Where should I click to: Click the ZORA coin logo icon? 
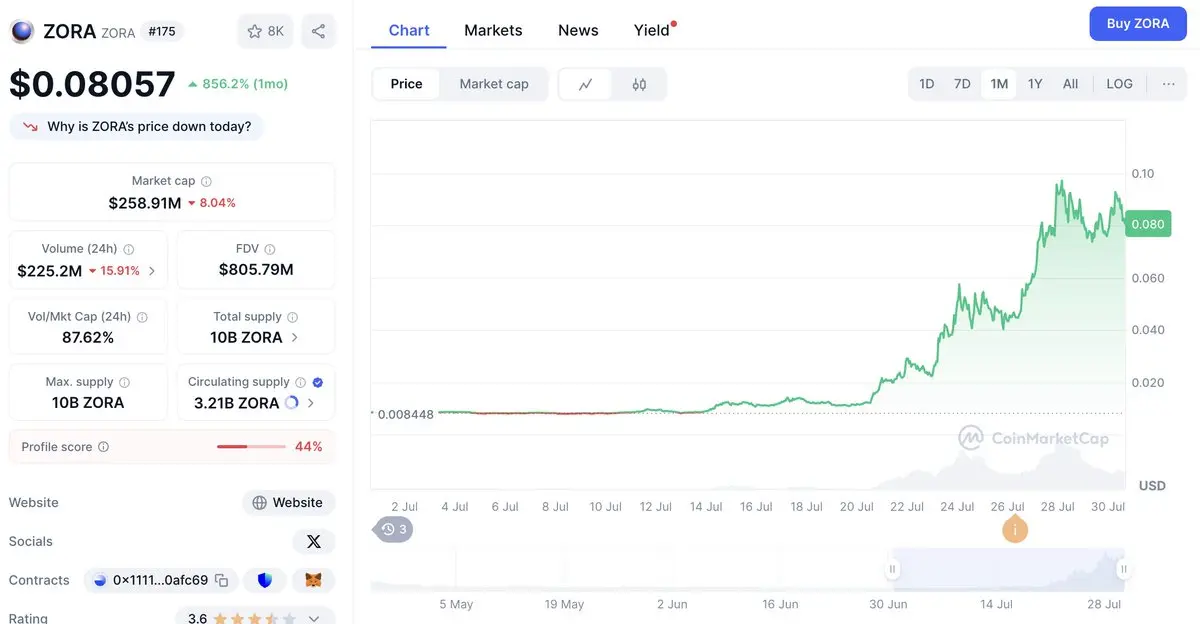pos(21,31)
